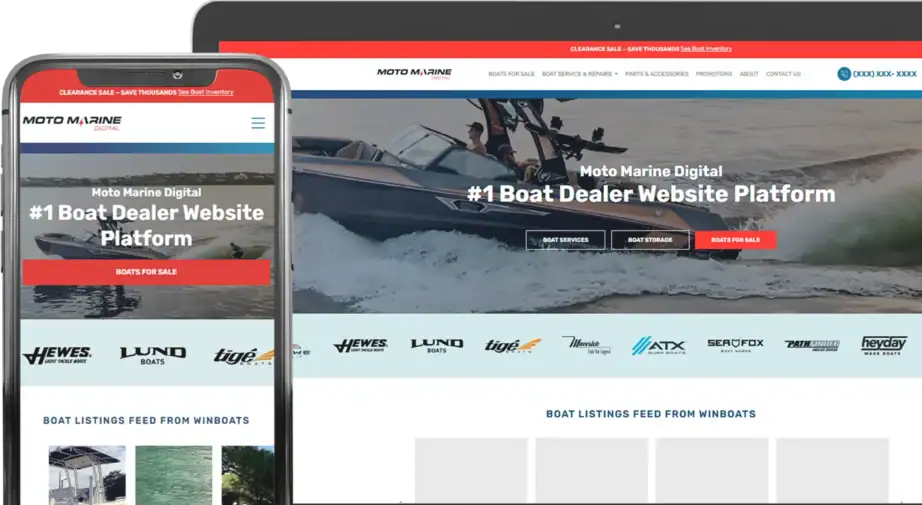This screenshot has width=922, height=505.
Task: Click the Sea Fox brand logo
Action: coord(735,345)
